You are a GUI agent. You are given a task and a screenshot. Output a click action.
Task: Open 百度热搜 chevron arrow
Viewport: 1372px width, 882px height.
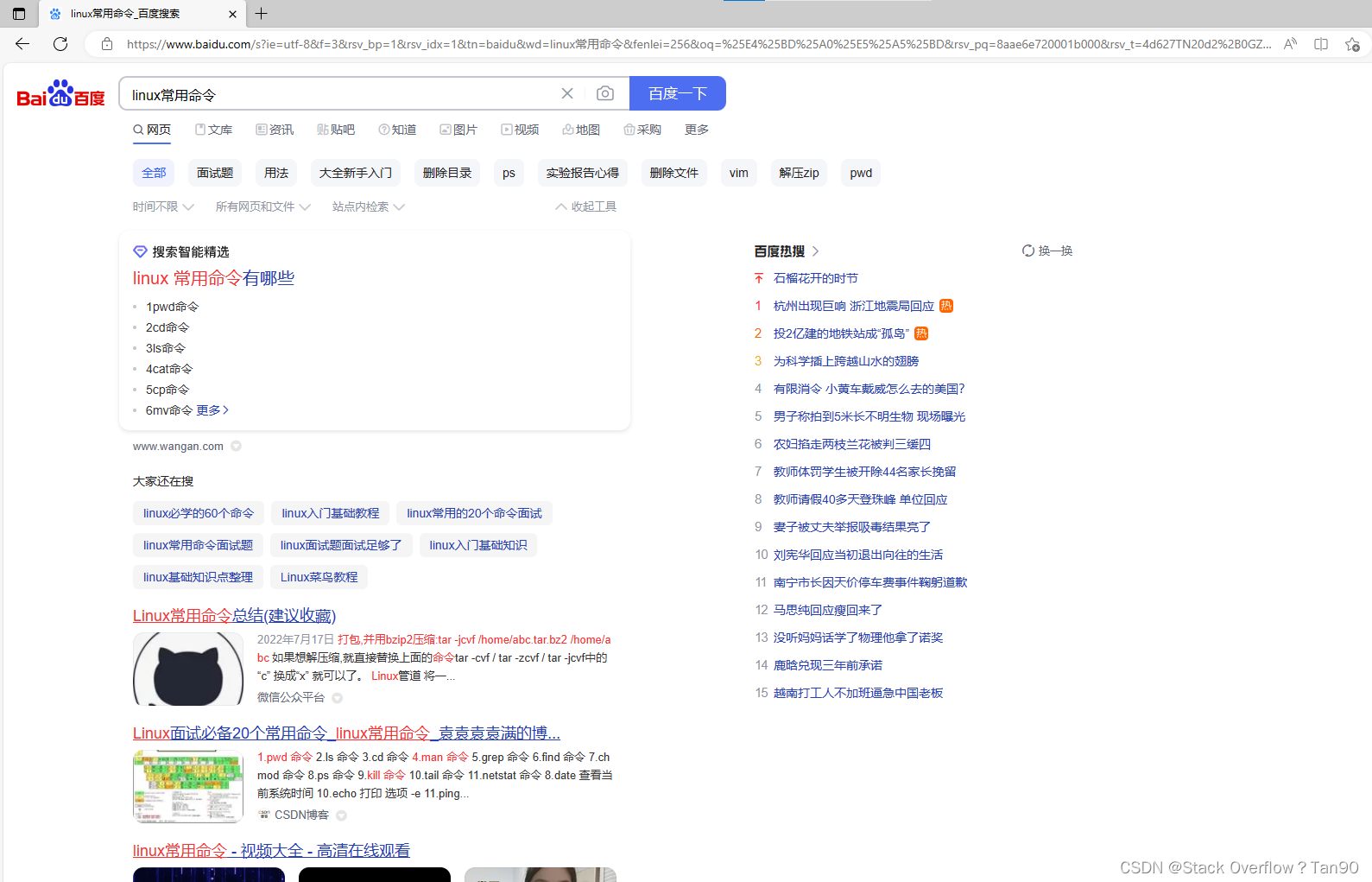pyautogui.click(x=815, y=251)
